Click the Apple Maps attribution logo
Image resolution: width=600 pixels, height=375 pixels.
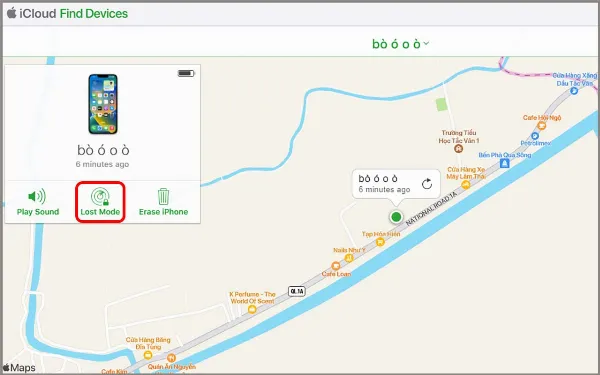(x=19, y=368)
